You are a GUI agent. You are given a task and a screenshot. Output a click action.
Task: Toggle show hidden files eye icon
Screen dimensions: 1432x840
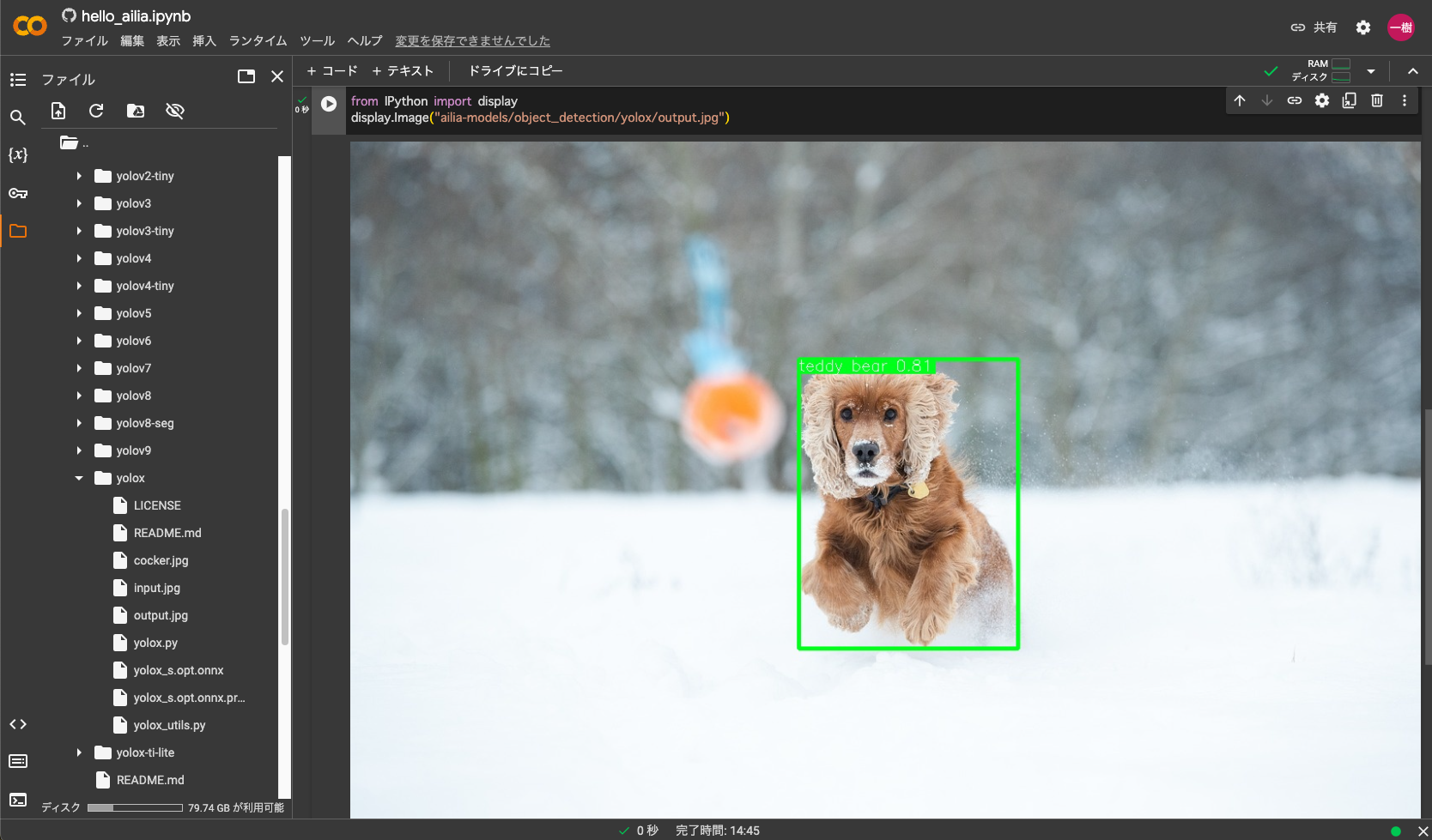175,111
